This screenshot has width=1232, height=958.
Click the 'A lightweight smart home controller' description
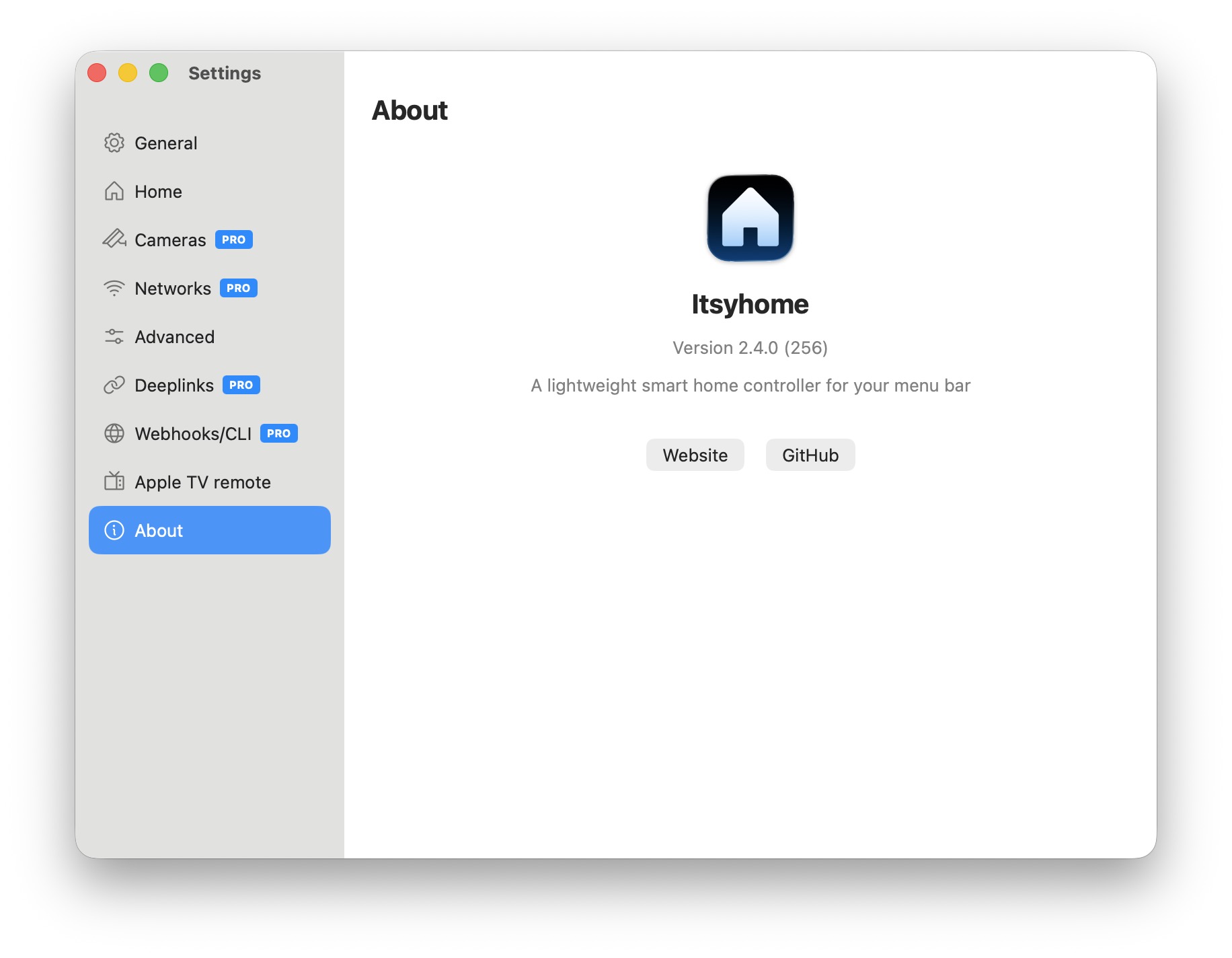coord(750,385)
